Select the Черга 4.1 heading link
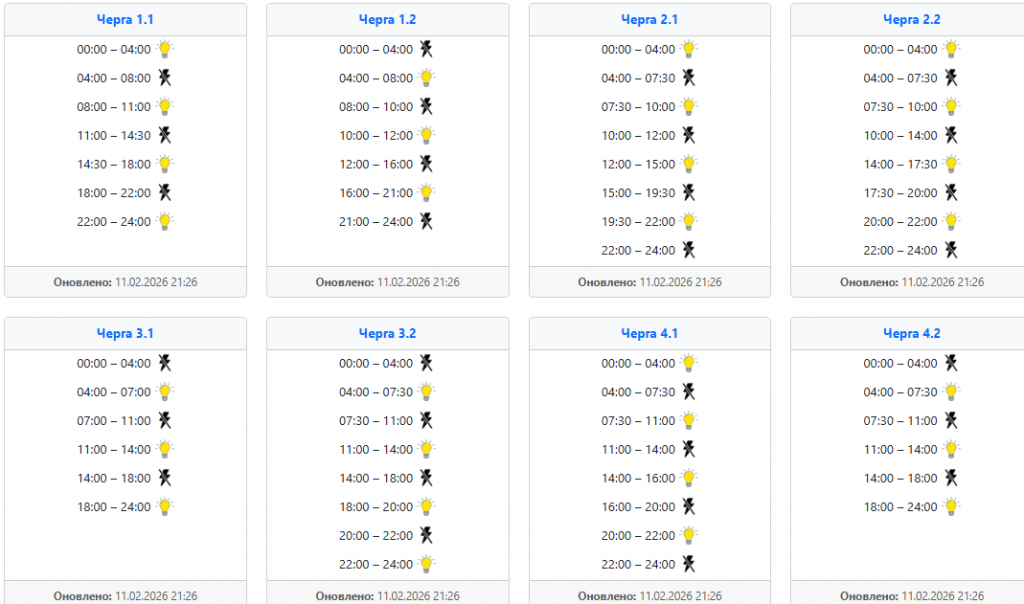This screenshot has height=604, width=1024. point(649,334)
